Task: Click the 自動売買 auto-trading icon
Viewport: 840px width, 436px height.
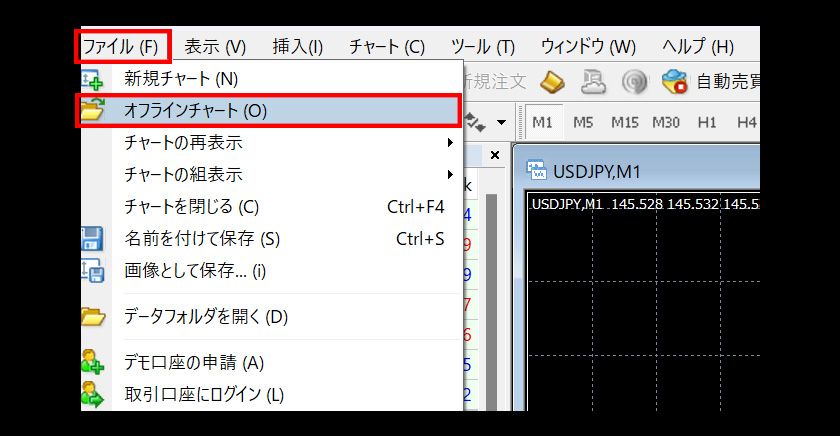Action: coord(675,80)
